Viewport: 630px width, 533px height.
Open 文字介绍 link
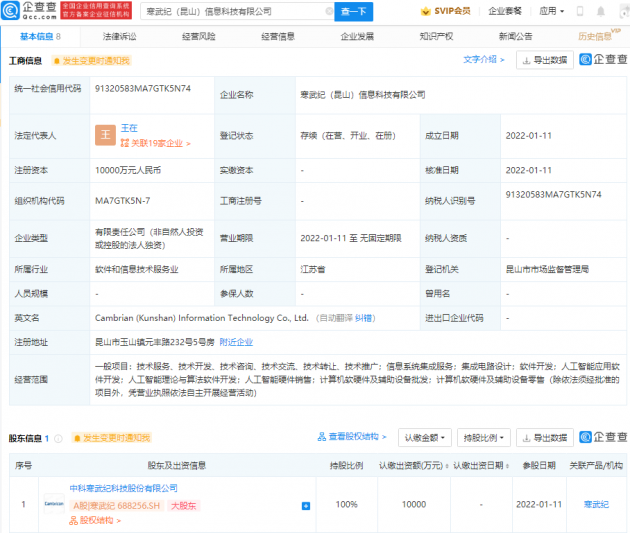pyautogui.click(x=483, y=59)
